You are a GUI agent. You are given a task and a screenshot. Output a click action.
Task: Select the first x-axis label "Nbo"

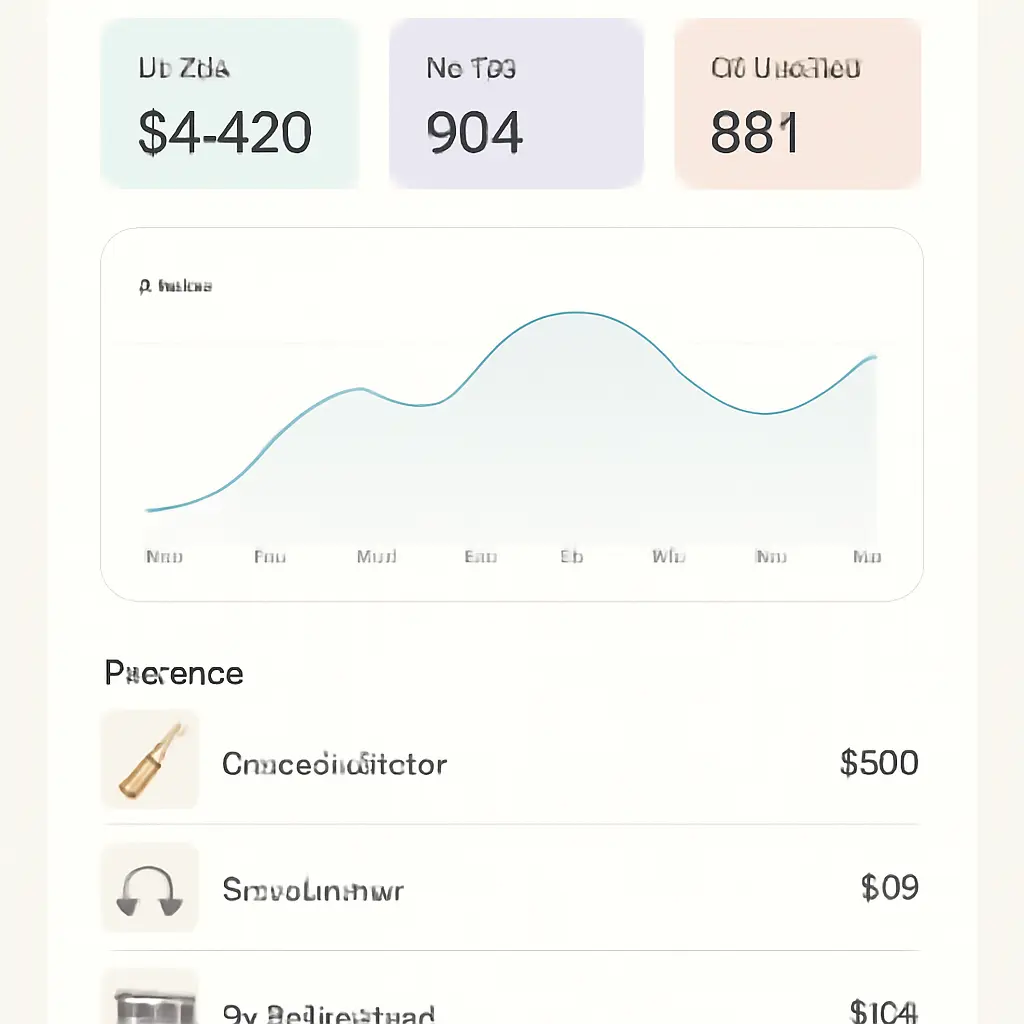tap(164, 557)
